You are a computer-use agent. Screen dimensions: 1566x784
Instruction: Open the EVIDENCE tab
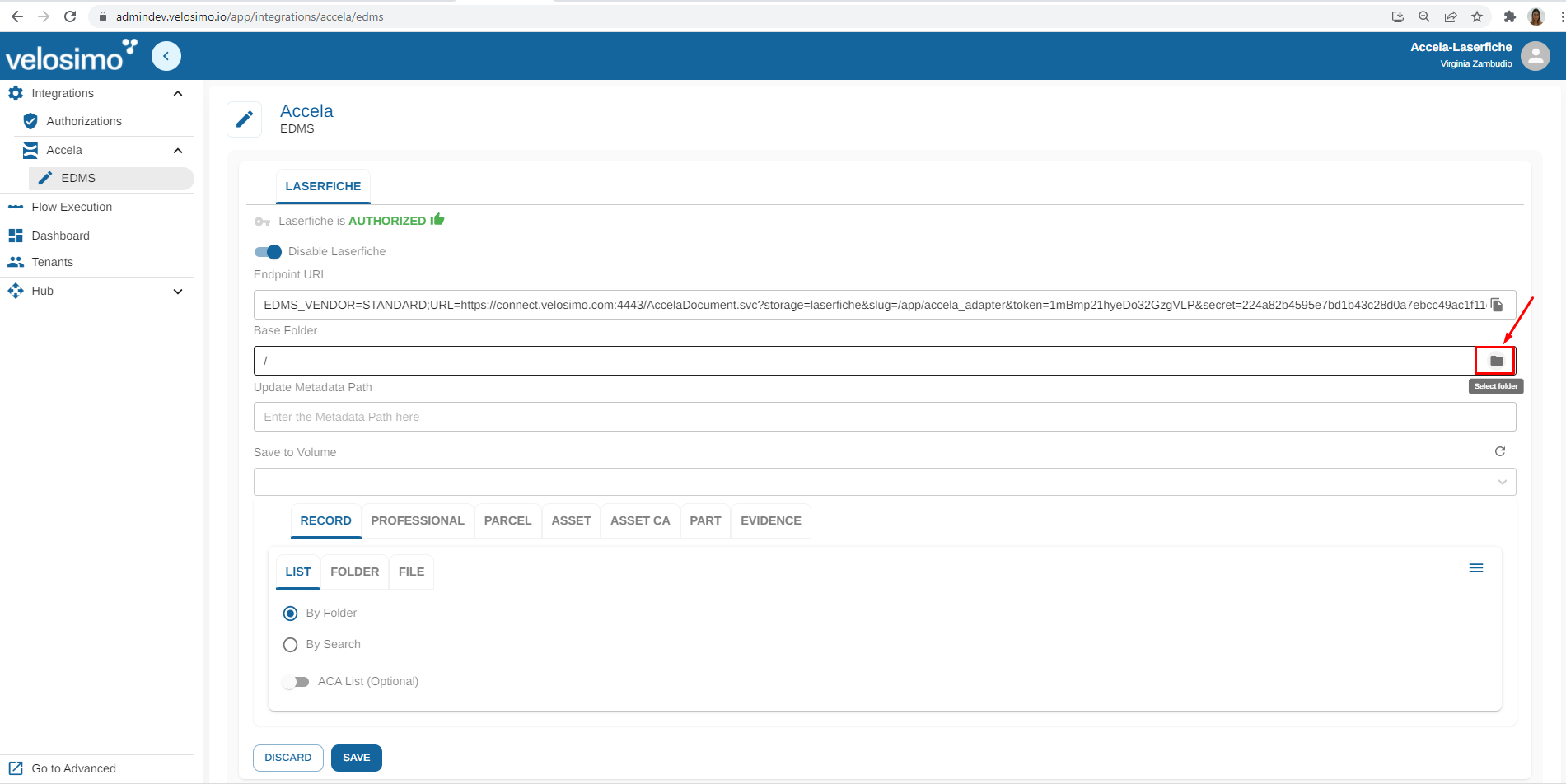(771, 520)
